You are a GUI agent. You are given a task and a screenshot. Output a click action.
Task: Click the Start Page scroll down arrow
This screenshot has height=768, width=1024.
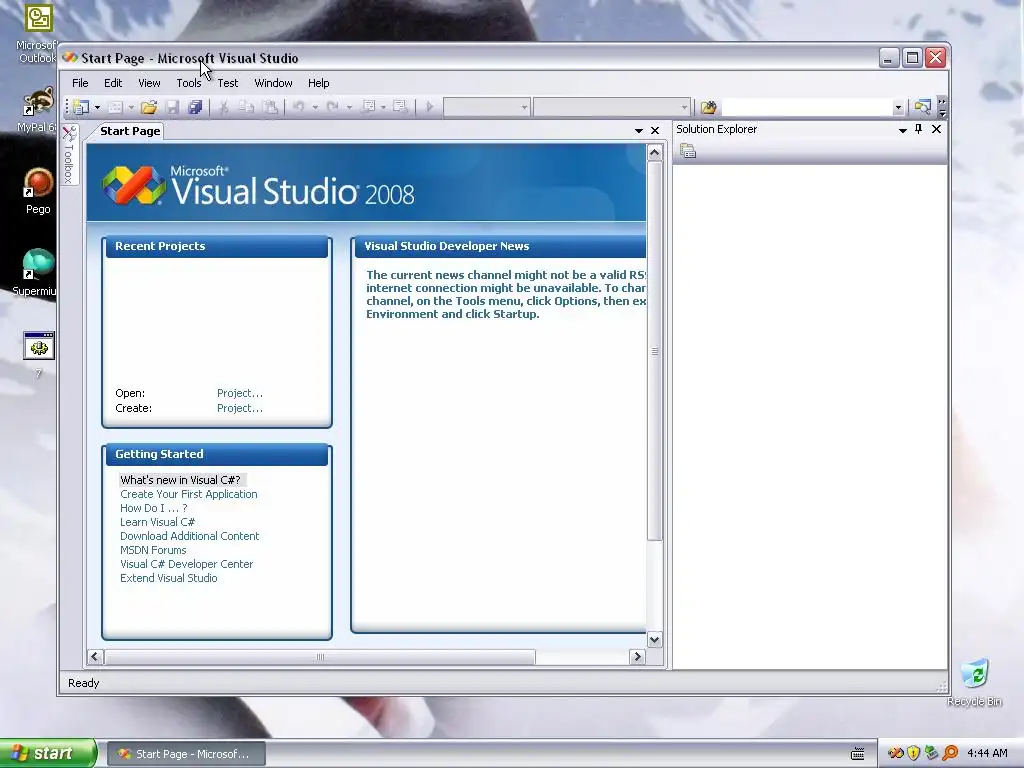point(654,639)
